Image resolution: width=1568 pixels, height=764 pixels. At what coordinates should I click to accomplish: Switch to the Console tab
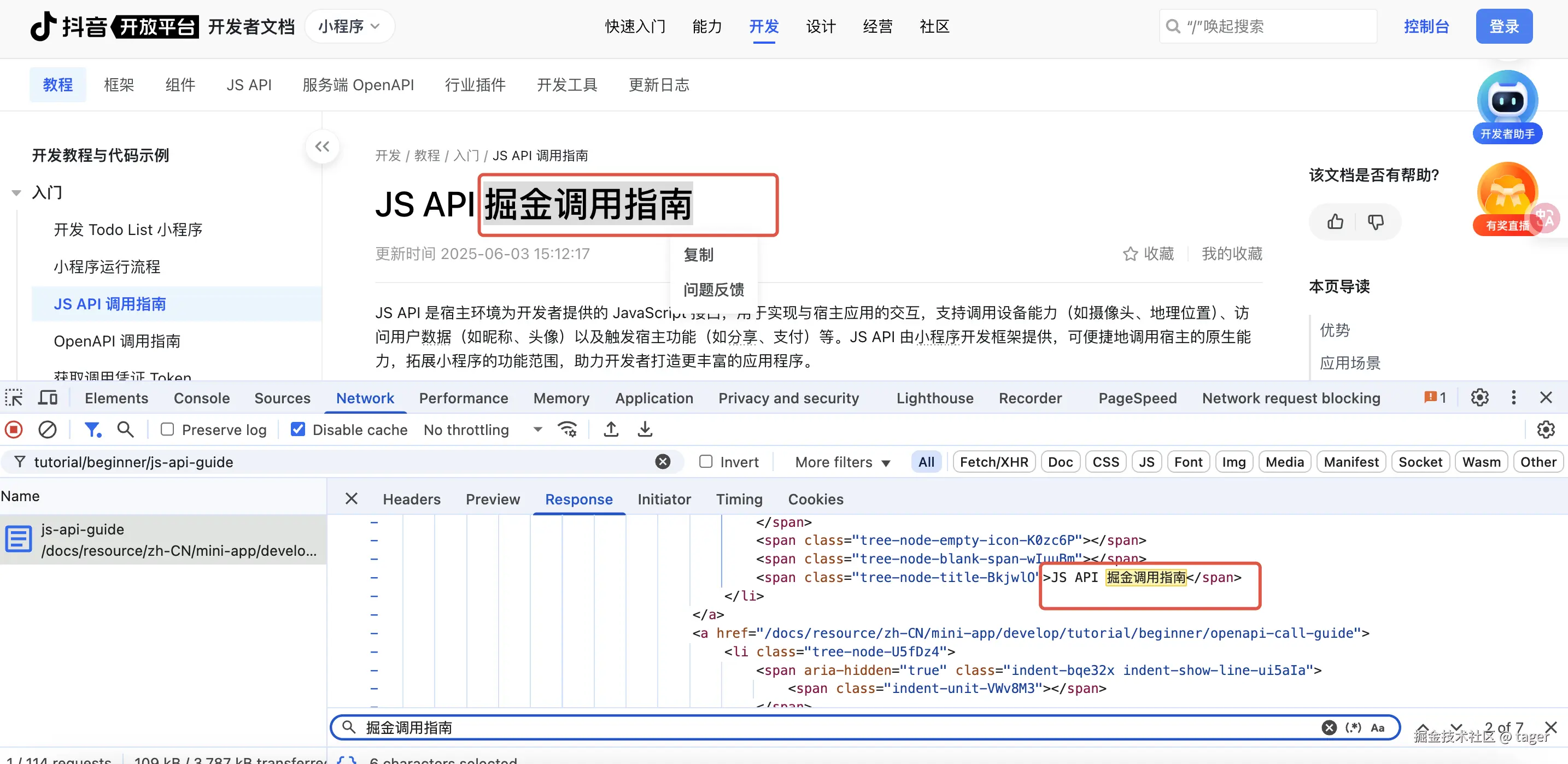(x=202, y=398)
